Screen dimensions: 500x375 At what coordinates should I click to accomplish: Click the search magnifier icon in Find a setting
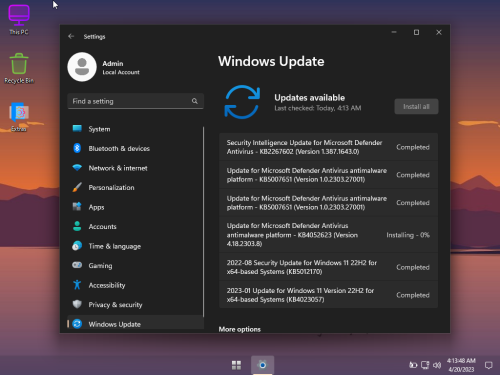point(195,101)
